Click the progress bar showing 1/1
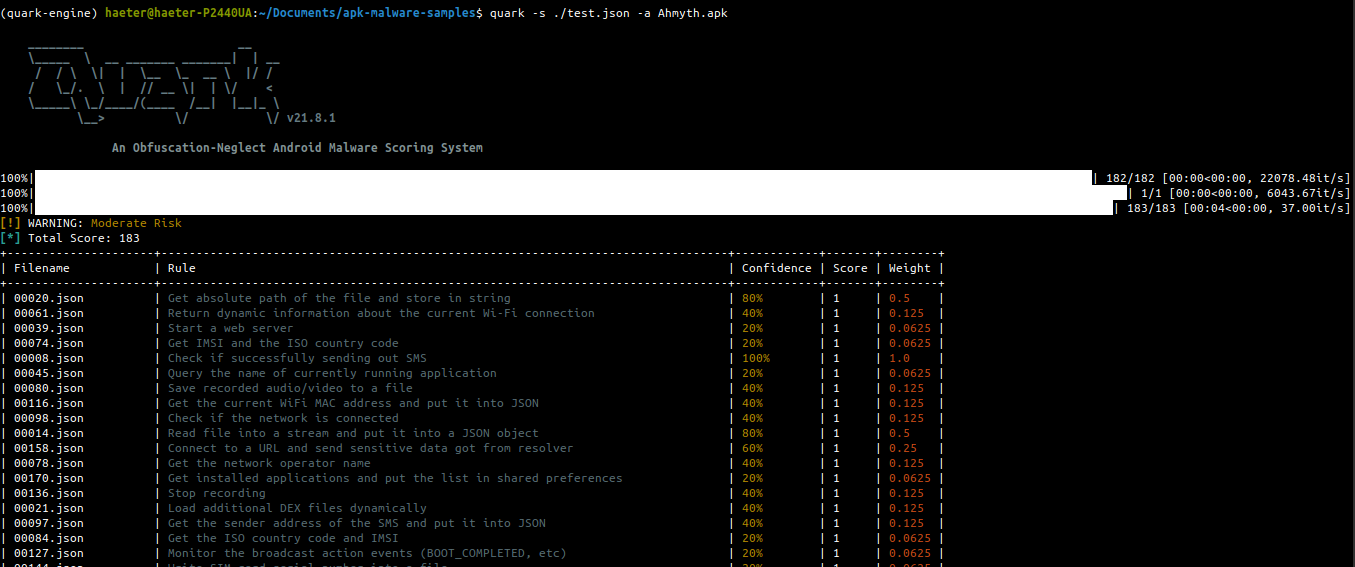The width and height of the screenshot is (1355, 567). point(580,193)
